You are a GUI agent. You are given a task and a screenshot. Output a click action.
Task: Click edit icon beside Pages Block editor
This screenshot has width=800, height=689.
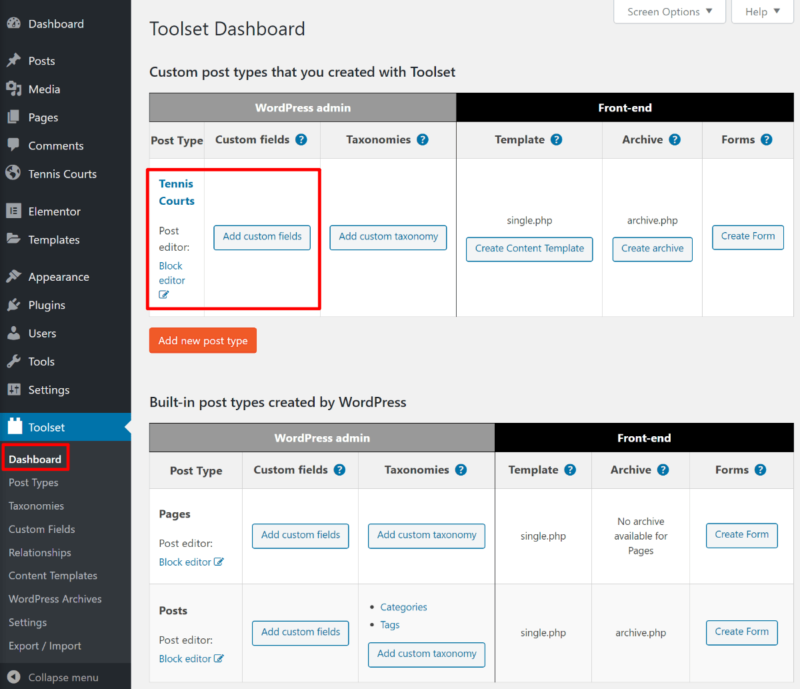pos(218,561)
